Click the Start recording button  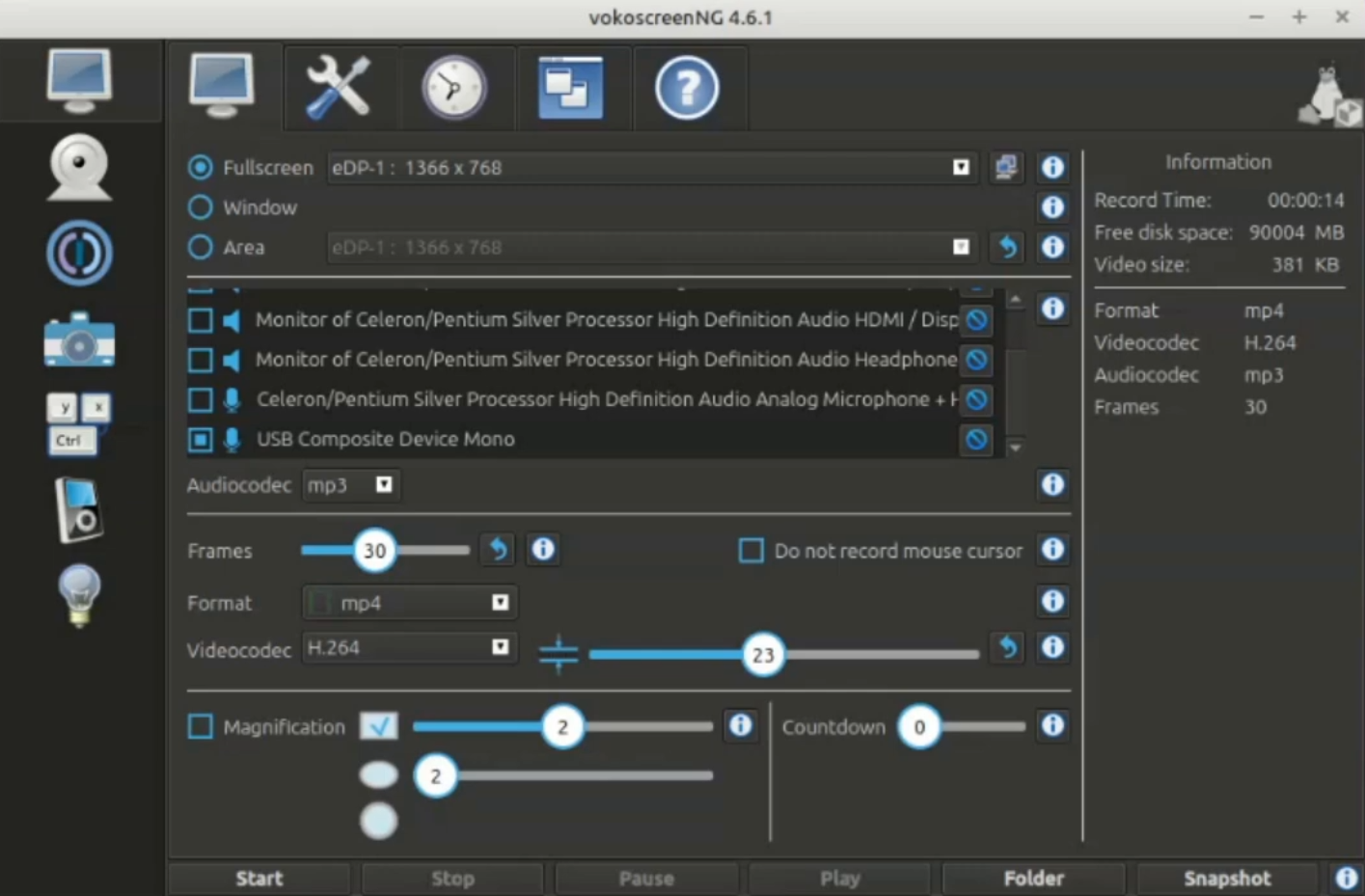(x=259, y=879)
